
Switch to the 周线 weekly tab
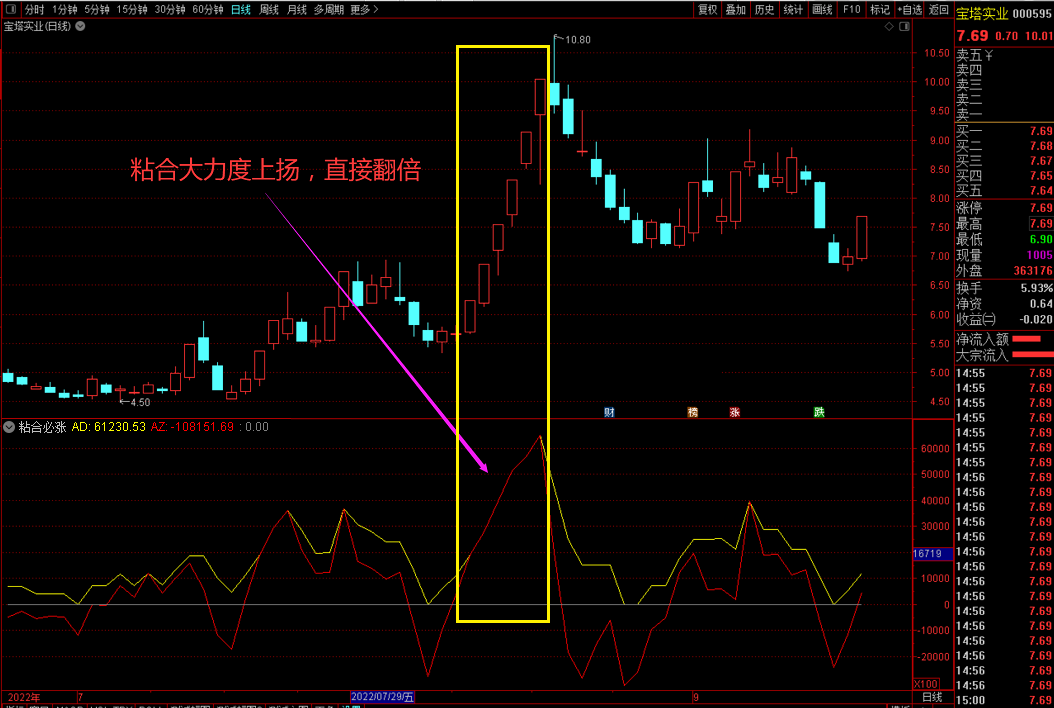pyautogui.click(x=269, y=10)
